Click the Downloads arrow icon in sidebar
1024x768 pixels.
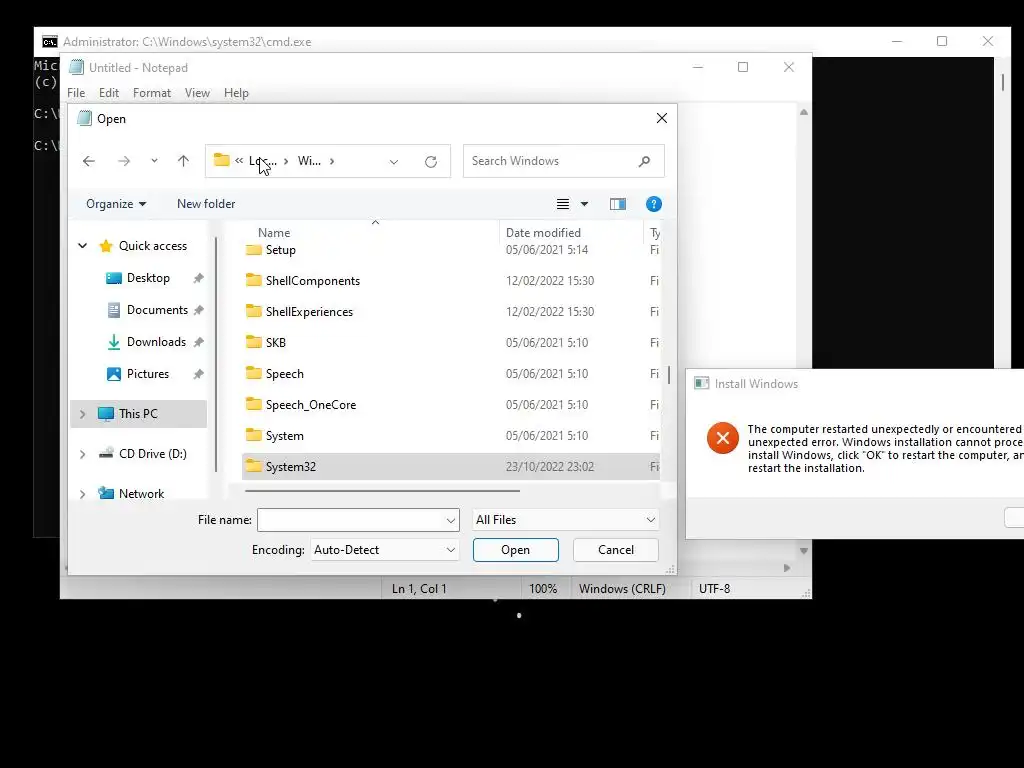[x=114, y=342]
